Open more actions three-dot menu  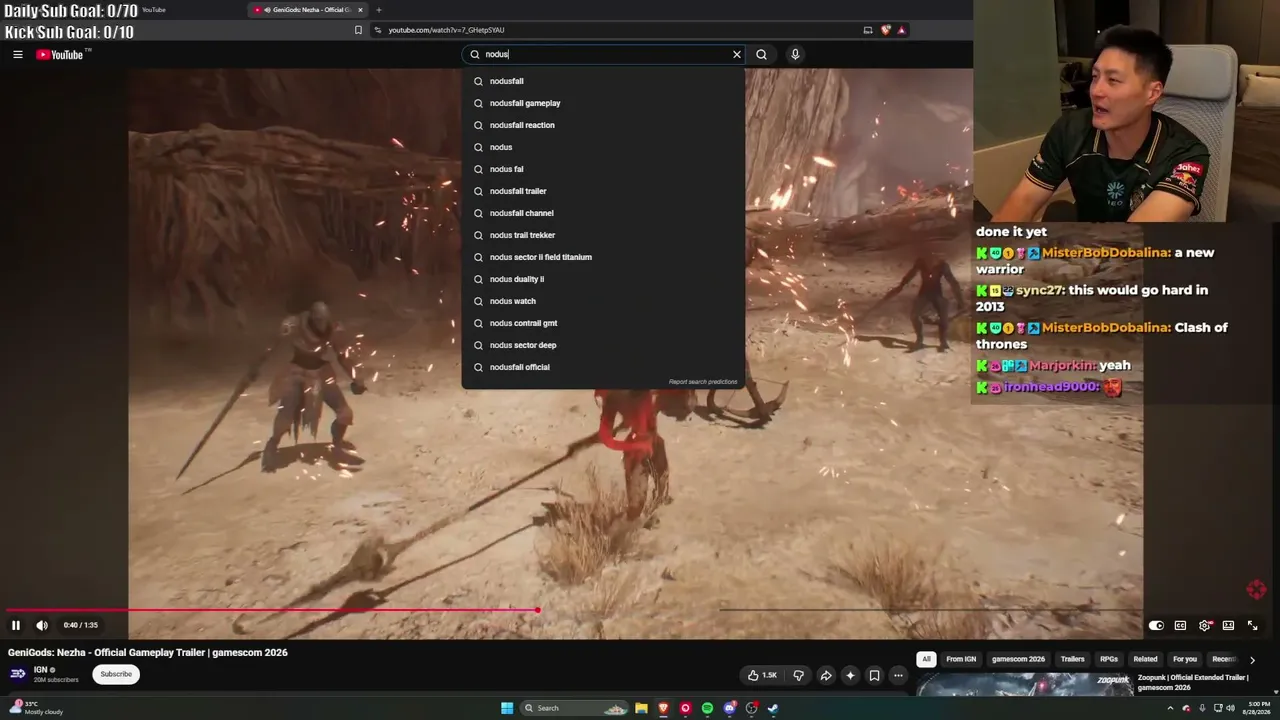898,676
